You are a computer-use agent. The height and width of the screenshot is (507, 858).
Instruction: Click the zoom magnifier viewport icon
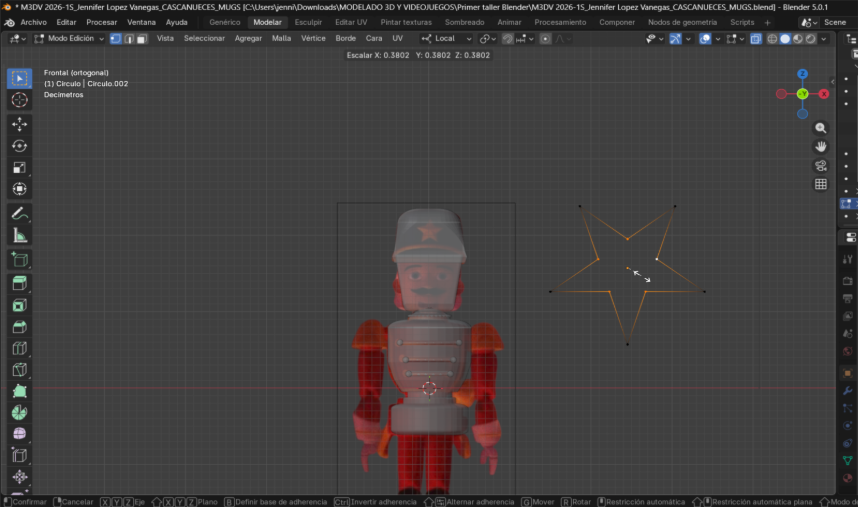821,128
